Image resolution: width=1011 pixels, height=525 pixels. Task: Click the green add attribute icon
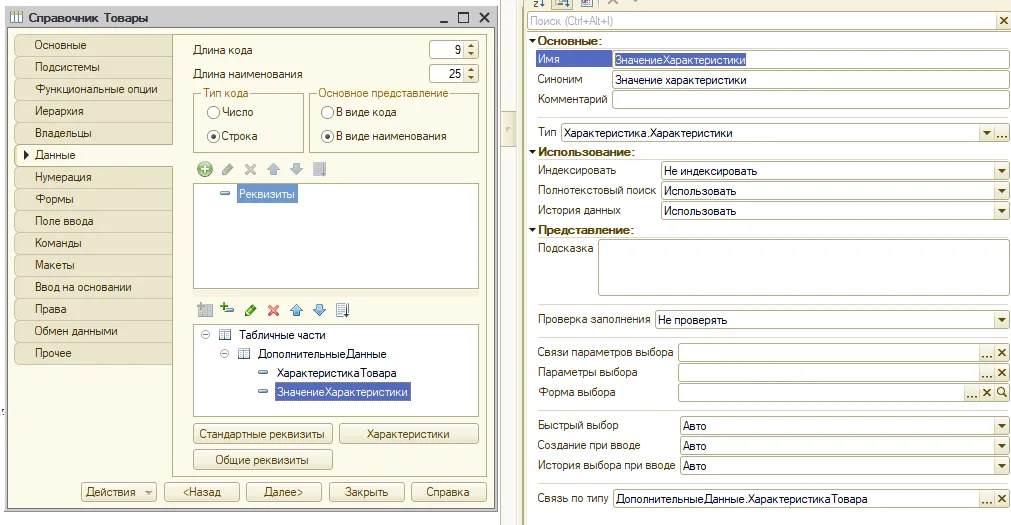pos(205,169)
